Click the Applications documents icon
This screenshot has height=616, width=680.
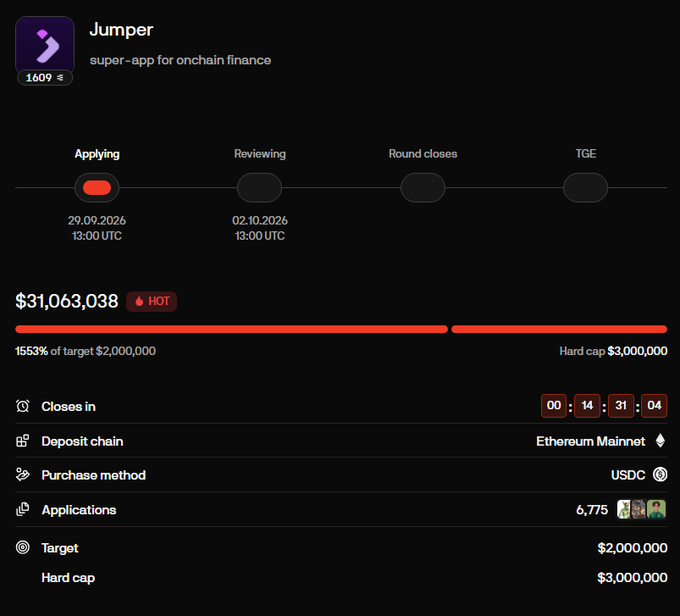(23, 509)
